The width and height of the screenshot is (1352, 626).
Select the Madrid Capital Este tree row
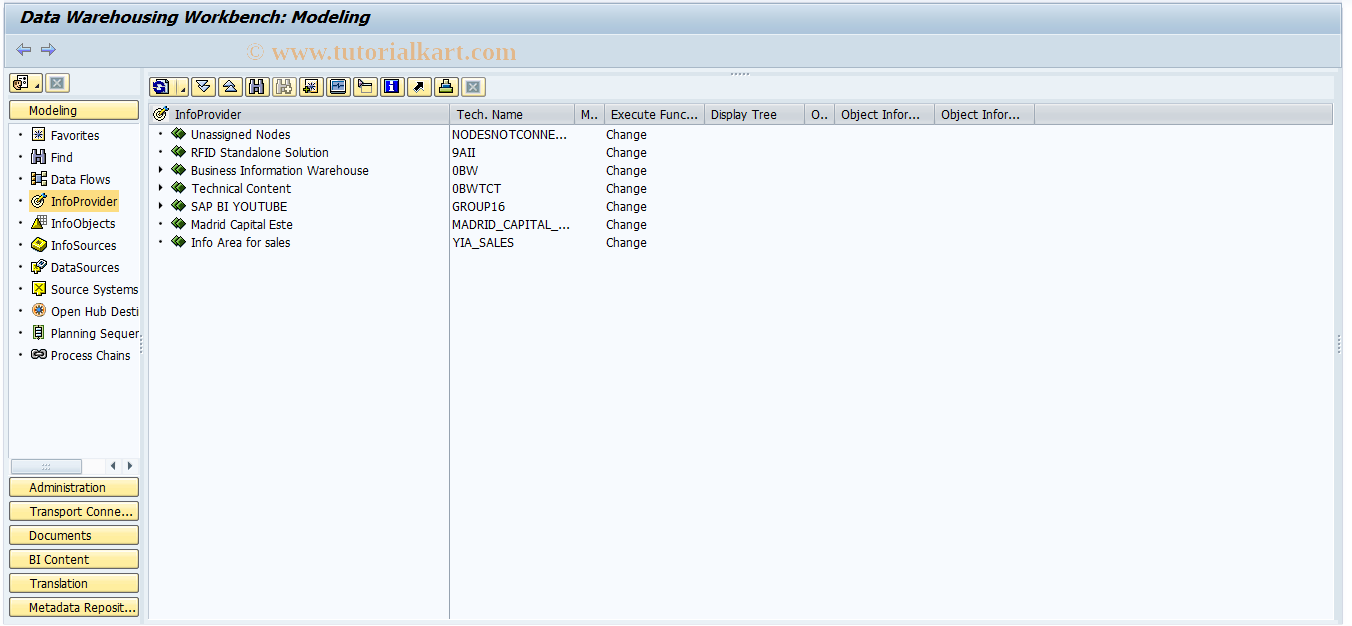(241, 224)
